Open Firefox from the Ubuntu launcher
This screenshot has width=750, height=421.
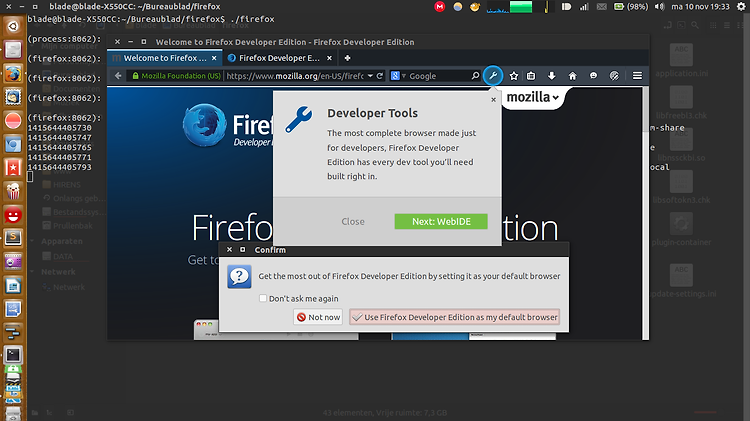pyautogui.click(x=13, y=73)
